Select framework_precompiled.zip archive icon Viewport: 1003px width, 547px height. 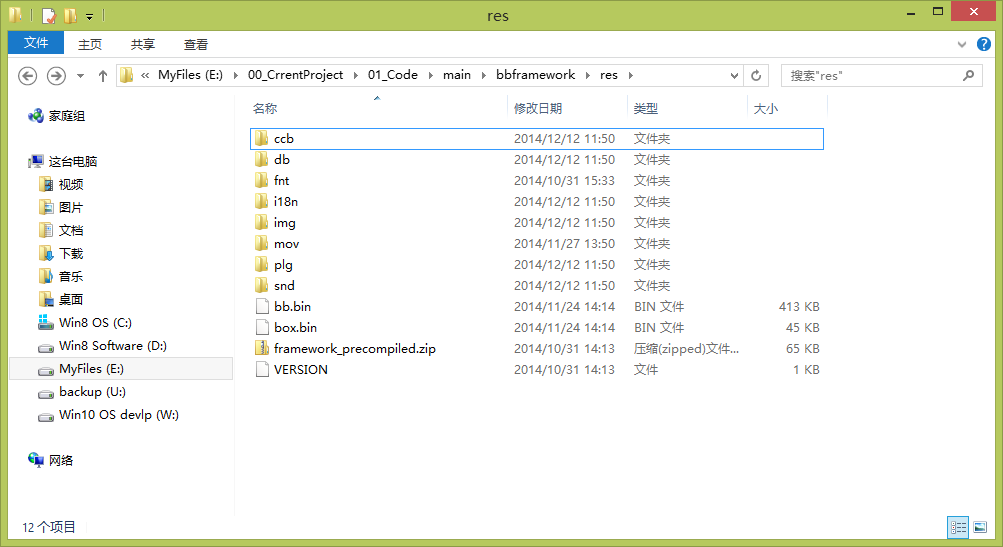261,349
